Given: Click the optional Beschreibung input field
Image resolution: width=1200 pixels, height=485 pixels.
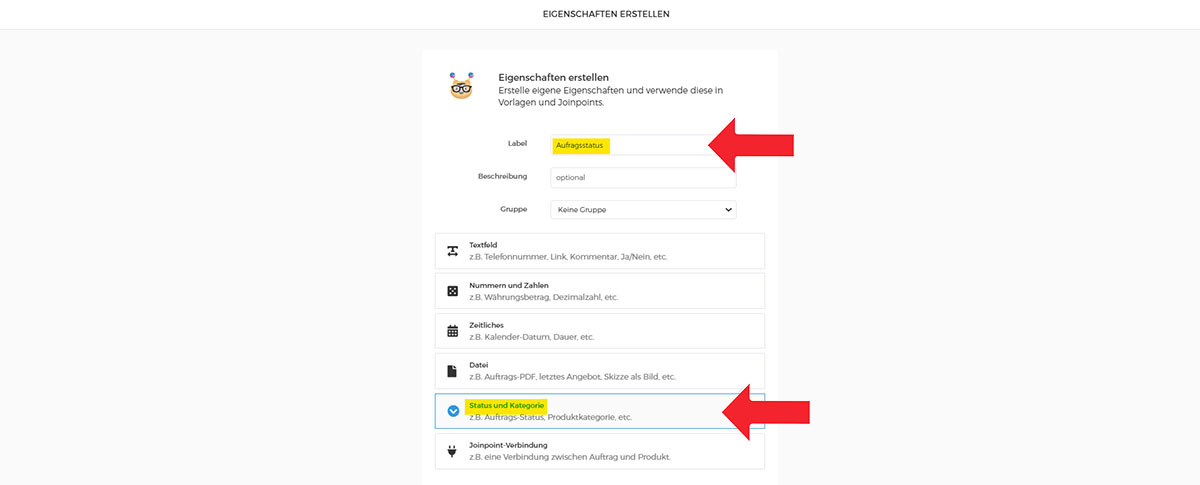Looking at the screenshot, I should 643,177.
